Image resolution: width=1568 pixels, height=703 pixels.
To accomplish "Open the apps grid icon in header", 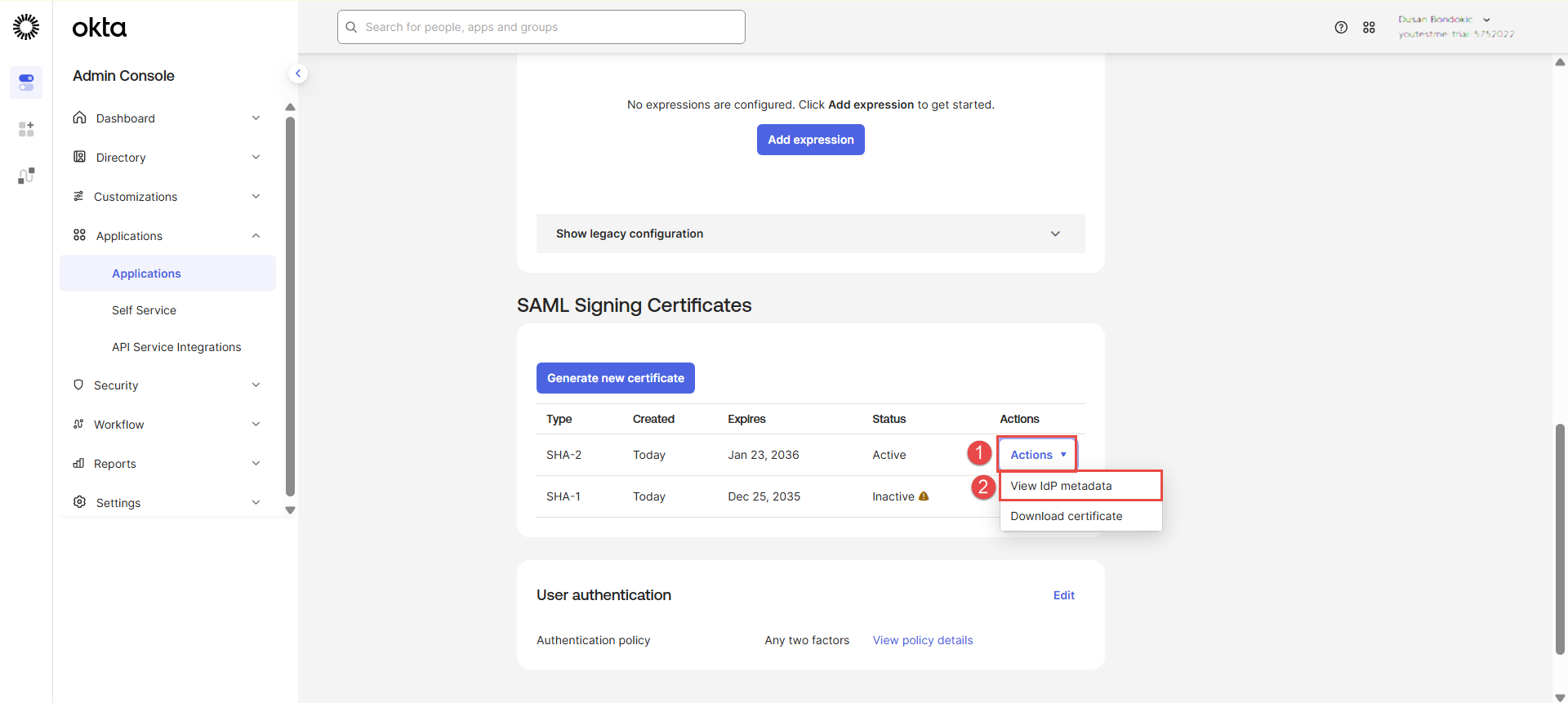I will click(1369, 27).
